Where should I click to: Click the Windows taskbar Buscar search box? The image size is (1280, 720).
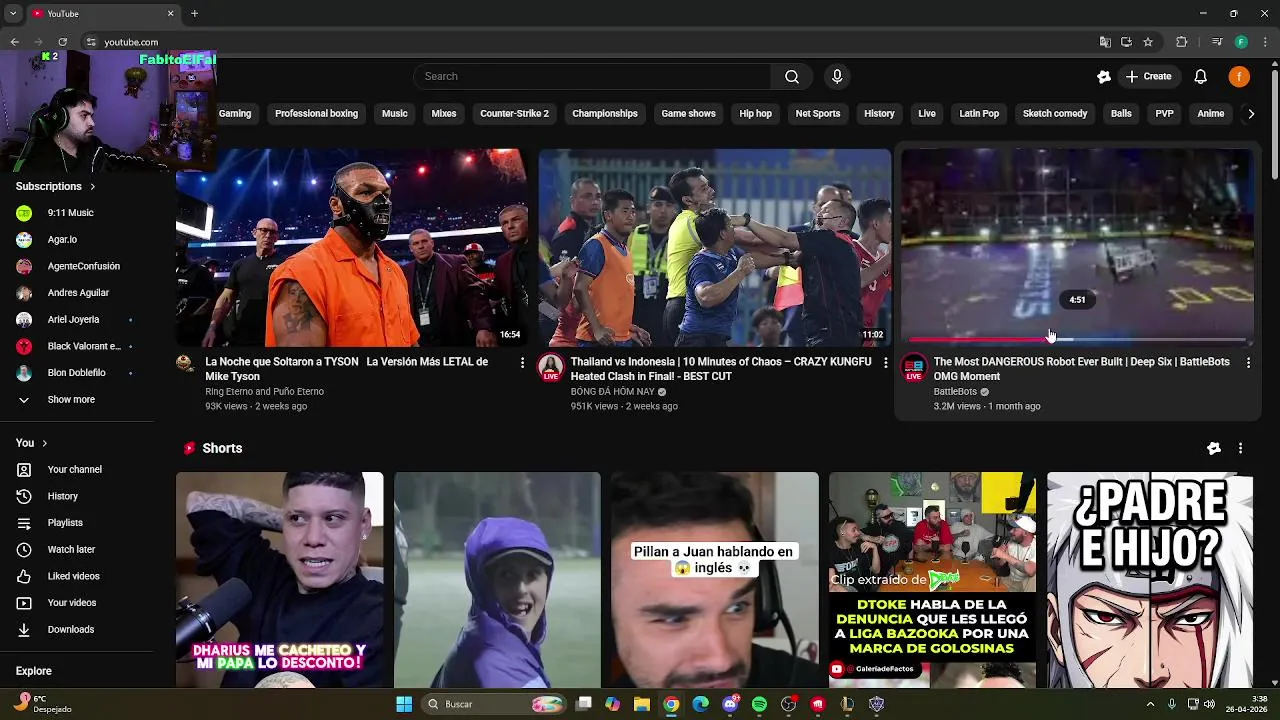tap(495, 704)
